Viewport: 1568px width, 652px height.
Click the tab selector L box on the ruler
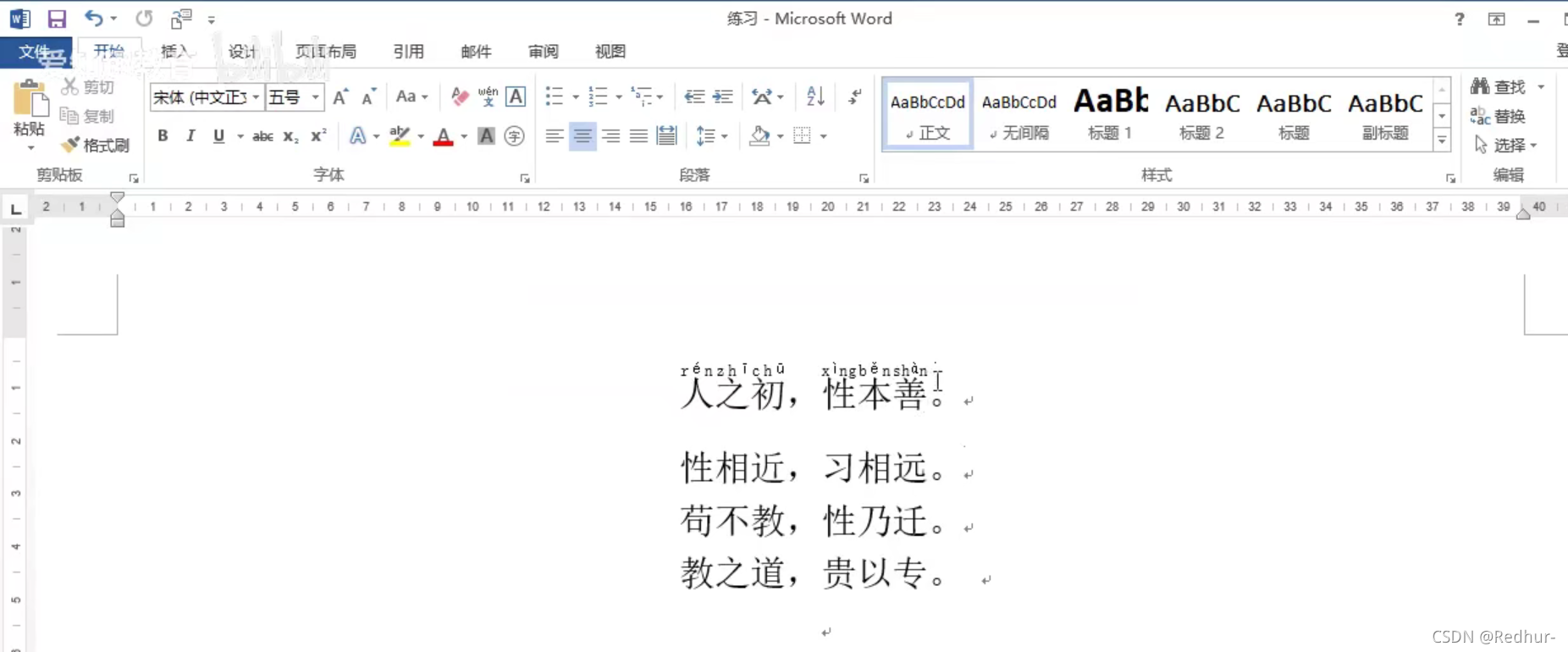click(15, 208)
